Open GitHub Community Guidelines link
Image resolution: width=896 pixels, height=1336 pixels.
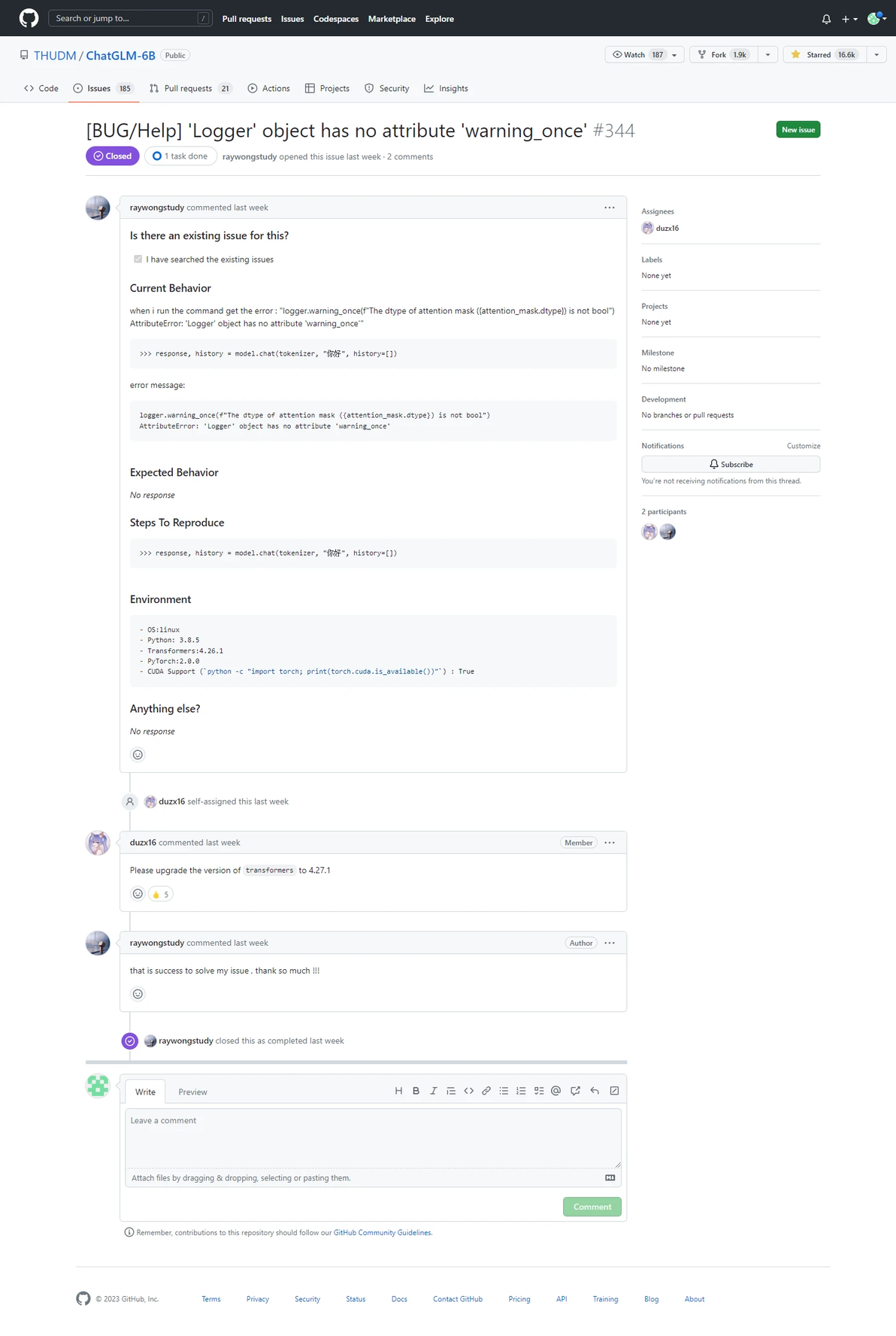point(383,1232)
